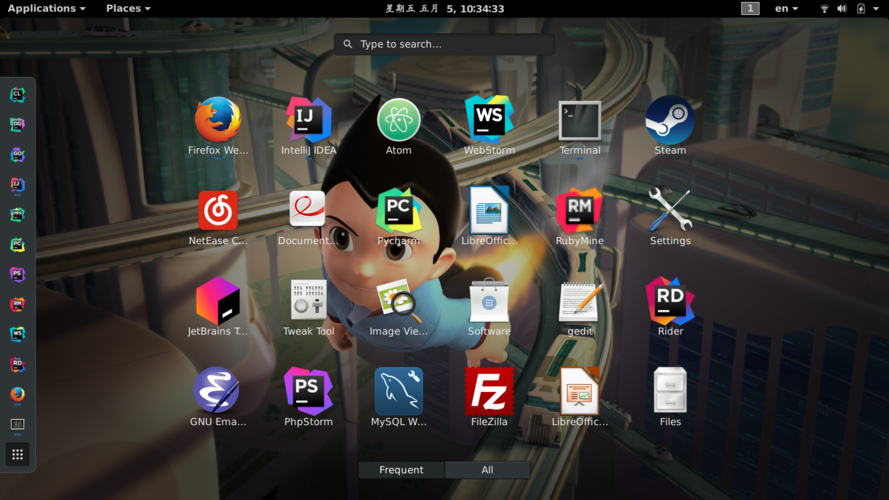Open the Files manager
Screen dimensions: 889x500
(x=670, y=390)
